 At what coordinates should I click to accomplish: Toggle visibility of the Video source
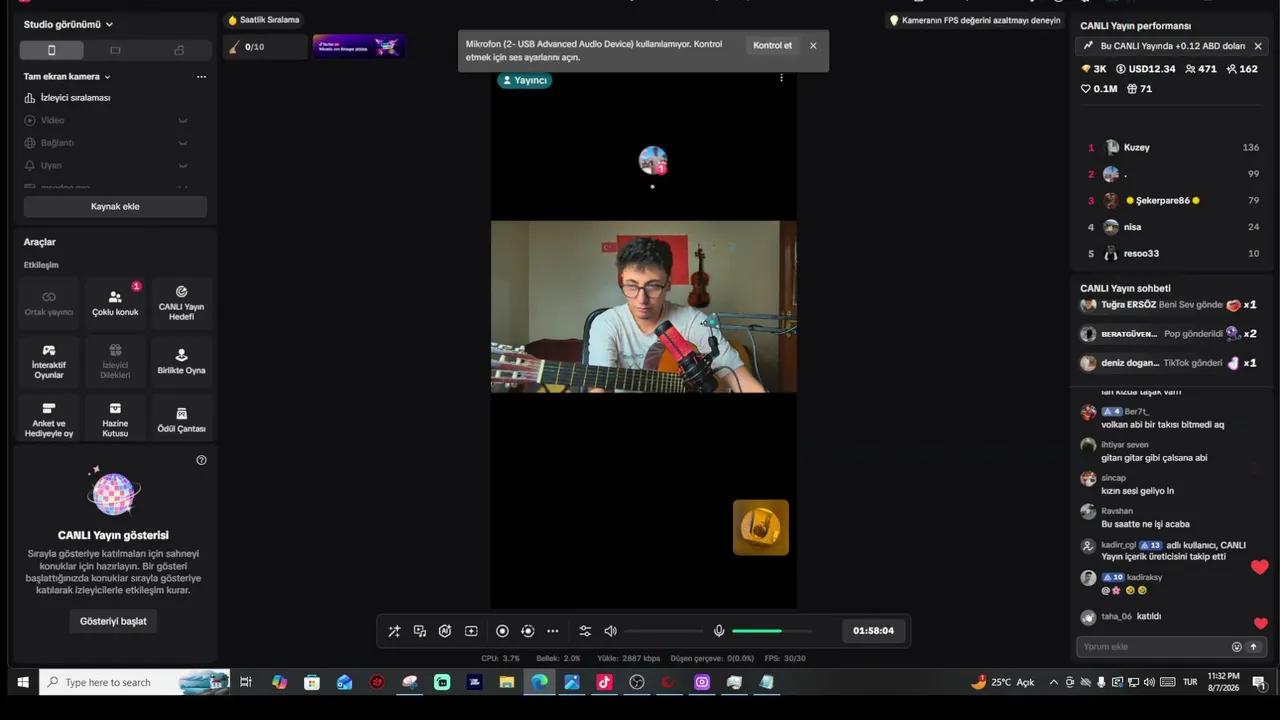click(x=183, y=120)
